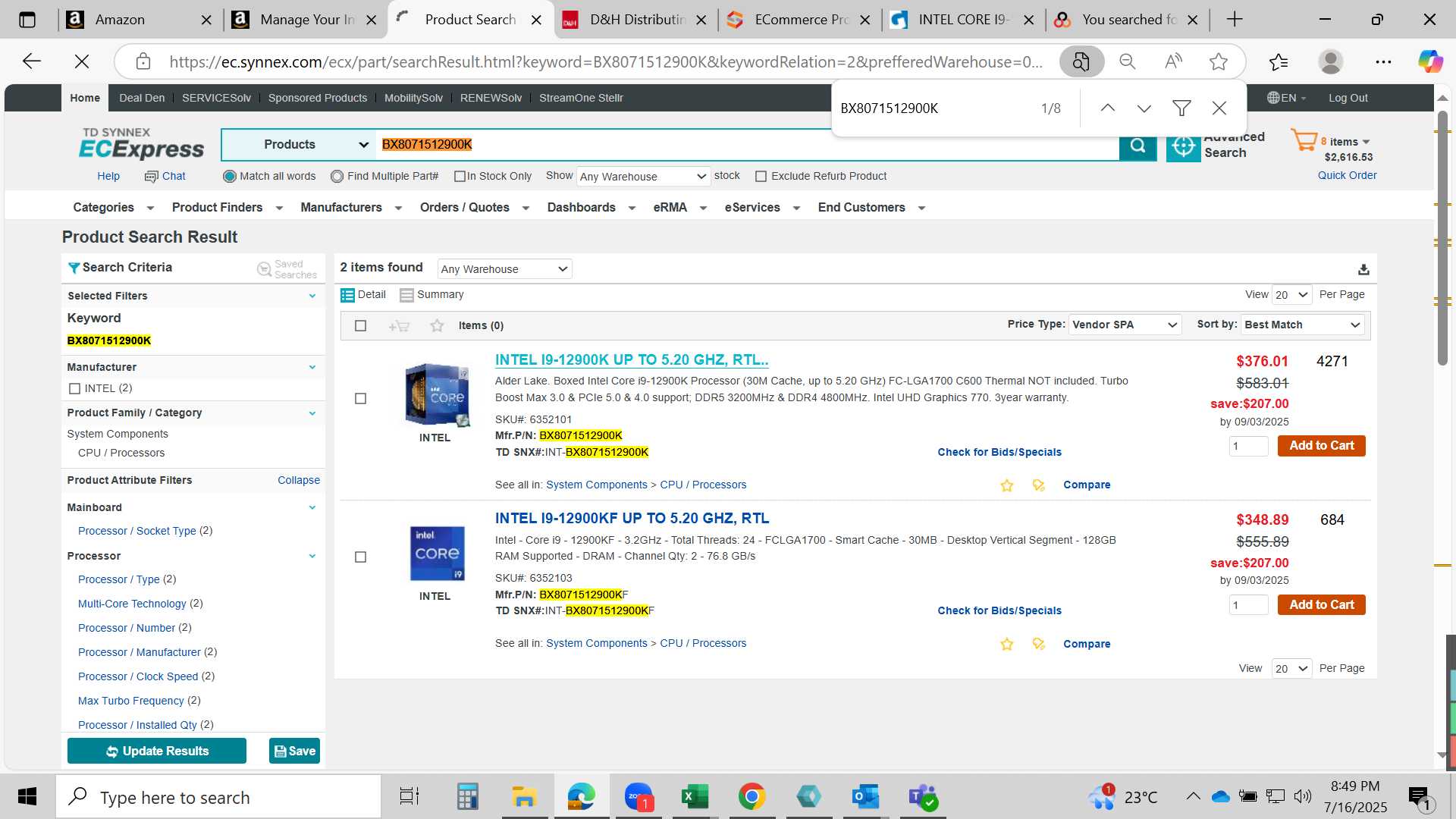Enable In Stock Only checkbox

(460, 177)
